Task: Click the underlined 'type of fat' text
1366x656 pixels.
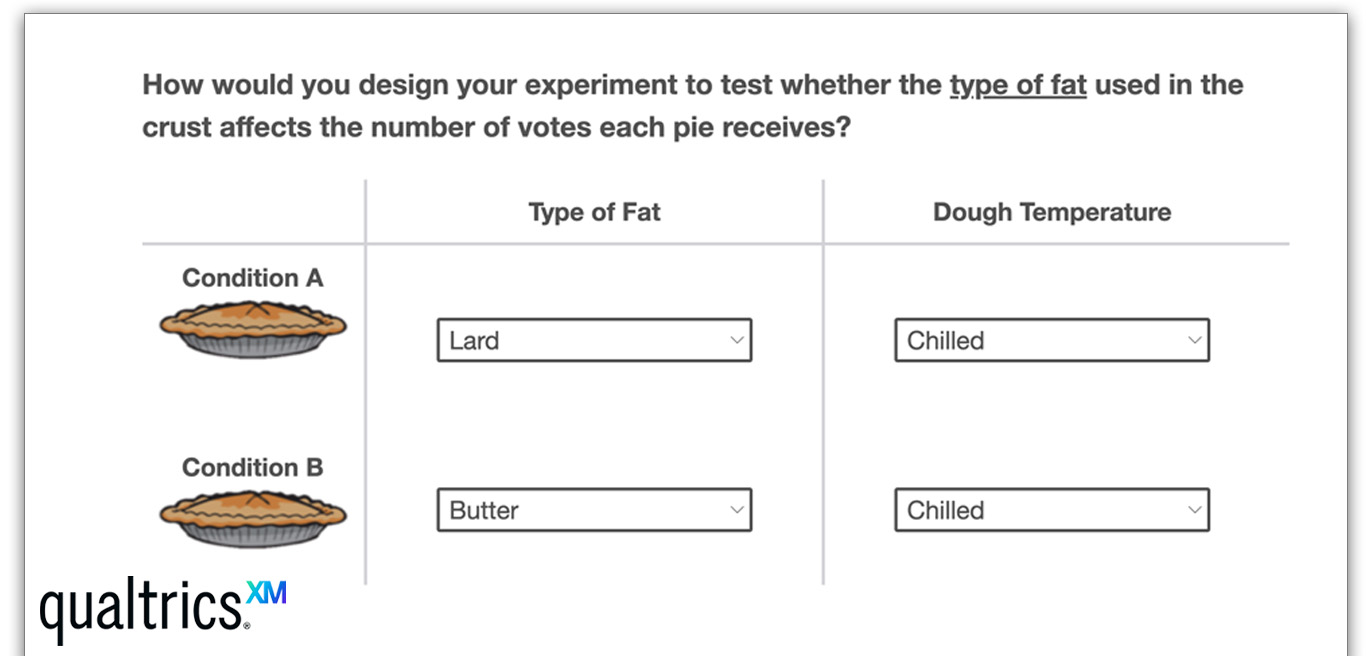Action: click(x=1018, y=85)
